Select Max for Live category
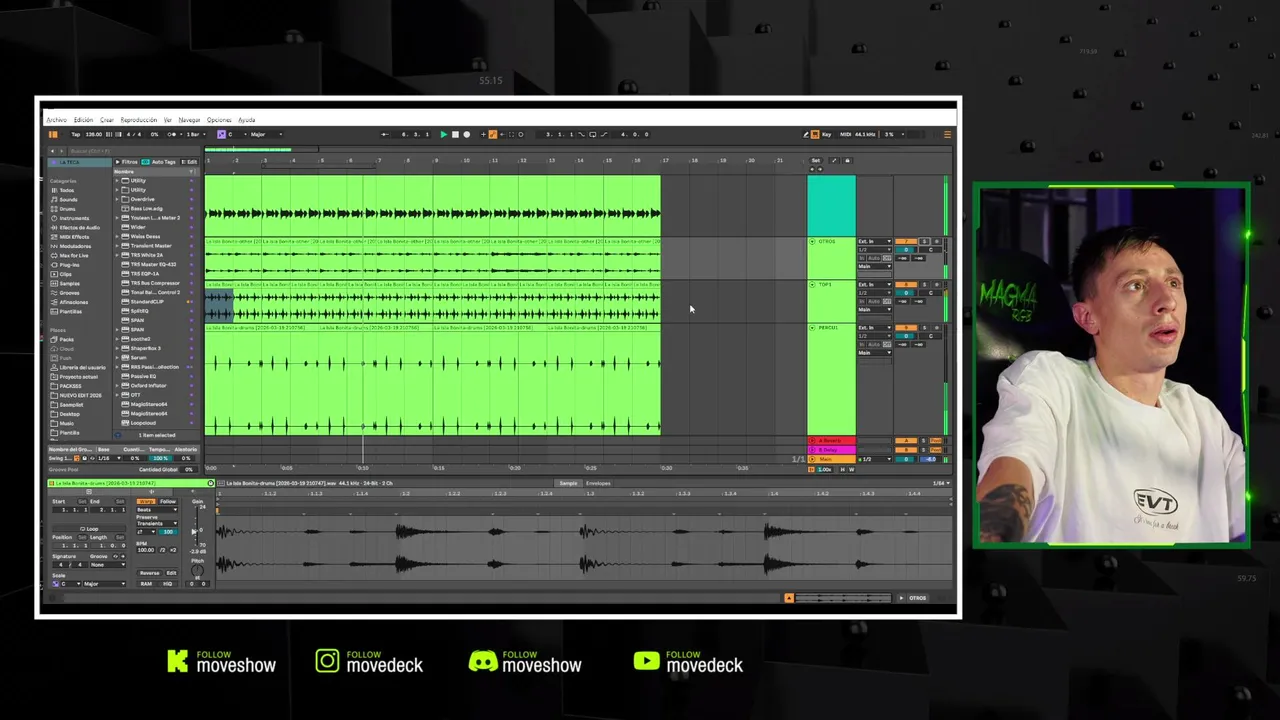This screenshot has height=720, width=1280. (74, 255)
